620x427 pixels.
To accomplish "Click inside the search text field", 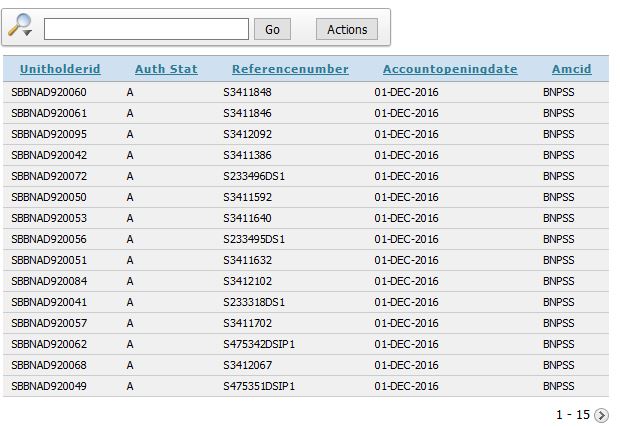I will coord(146,29).
